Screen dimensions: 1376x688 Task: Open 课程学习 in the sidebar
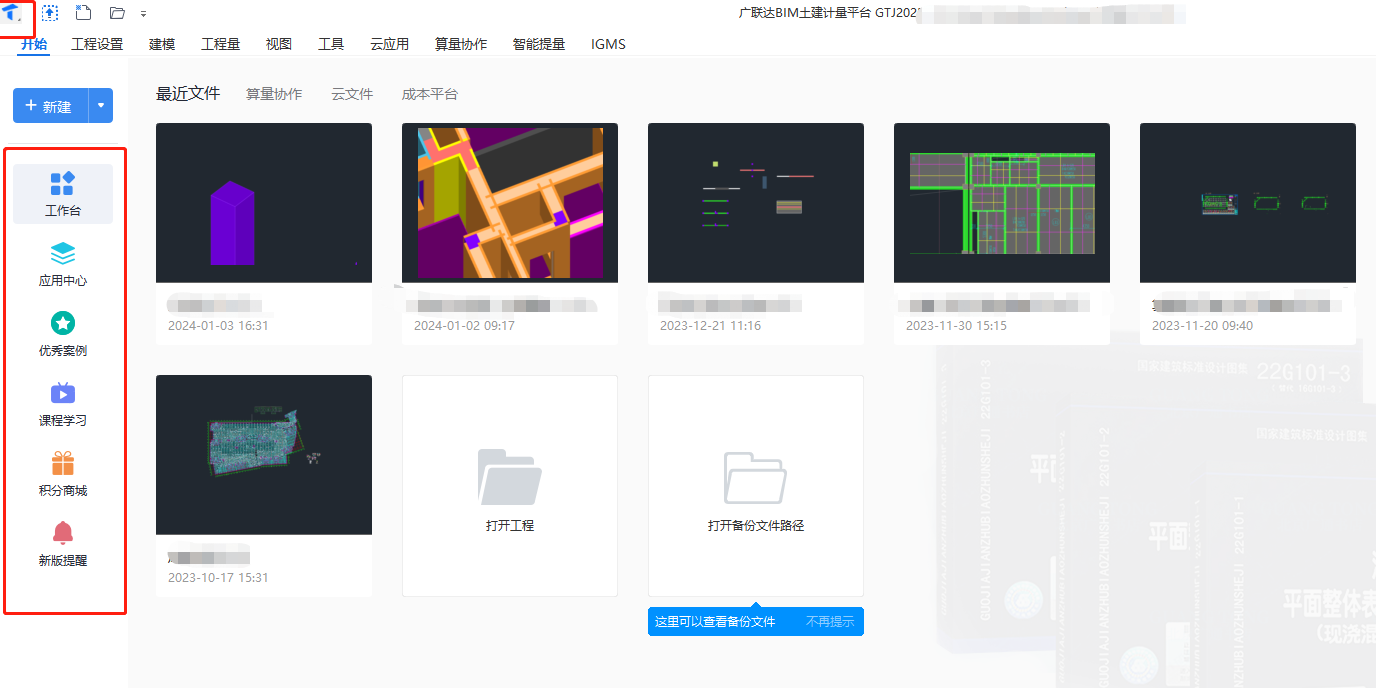63,404
